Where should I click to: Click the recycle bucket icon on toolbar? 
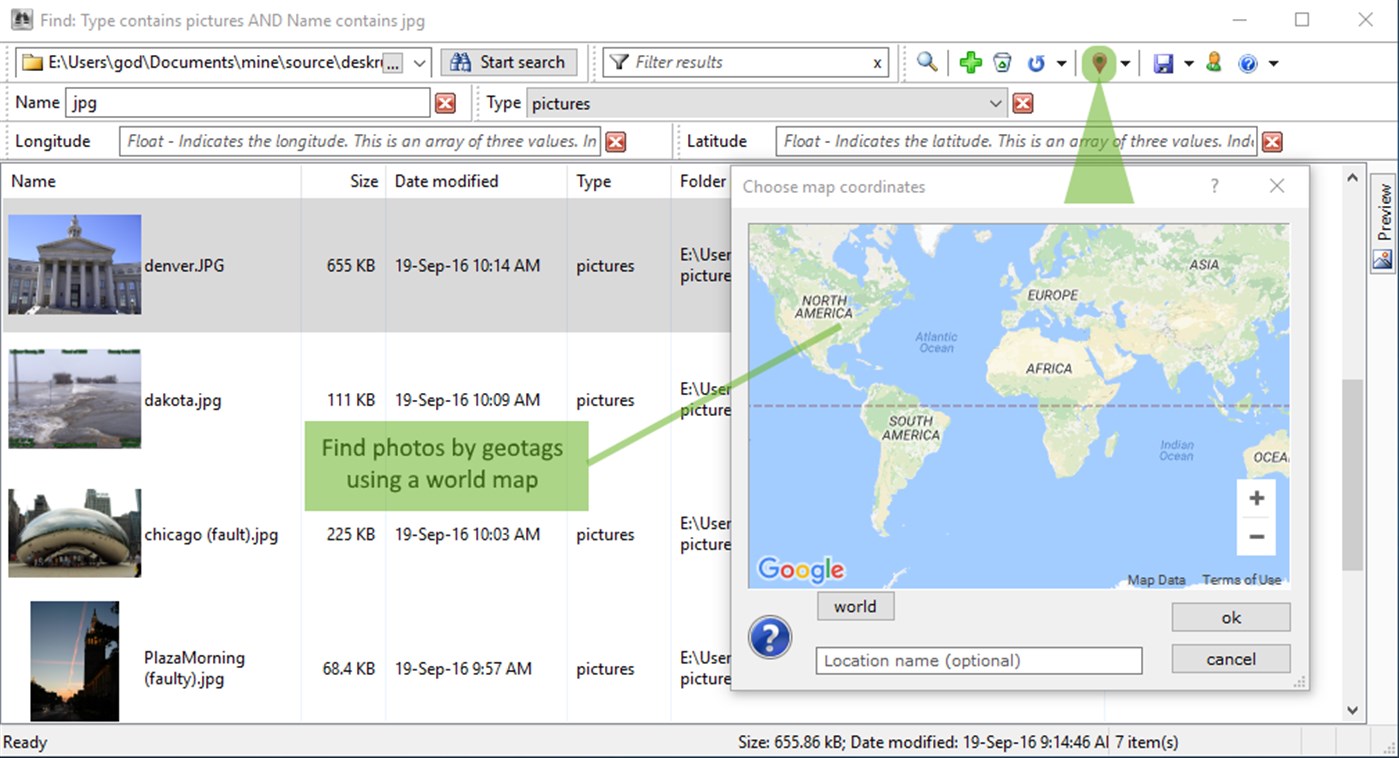point(1001,62)
